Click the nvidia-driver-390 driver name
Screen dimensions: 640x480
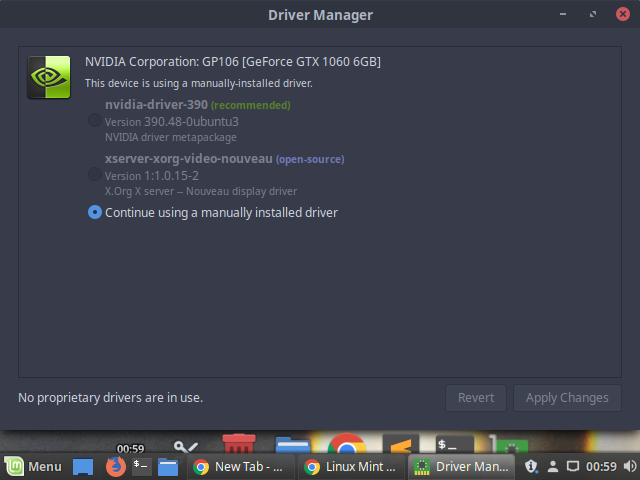click(156, 104)
